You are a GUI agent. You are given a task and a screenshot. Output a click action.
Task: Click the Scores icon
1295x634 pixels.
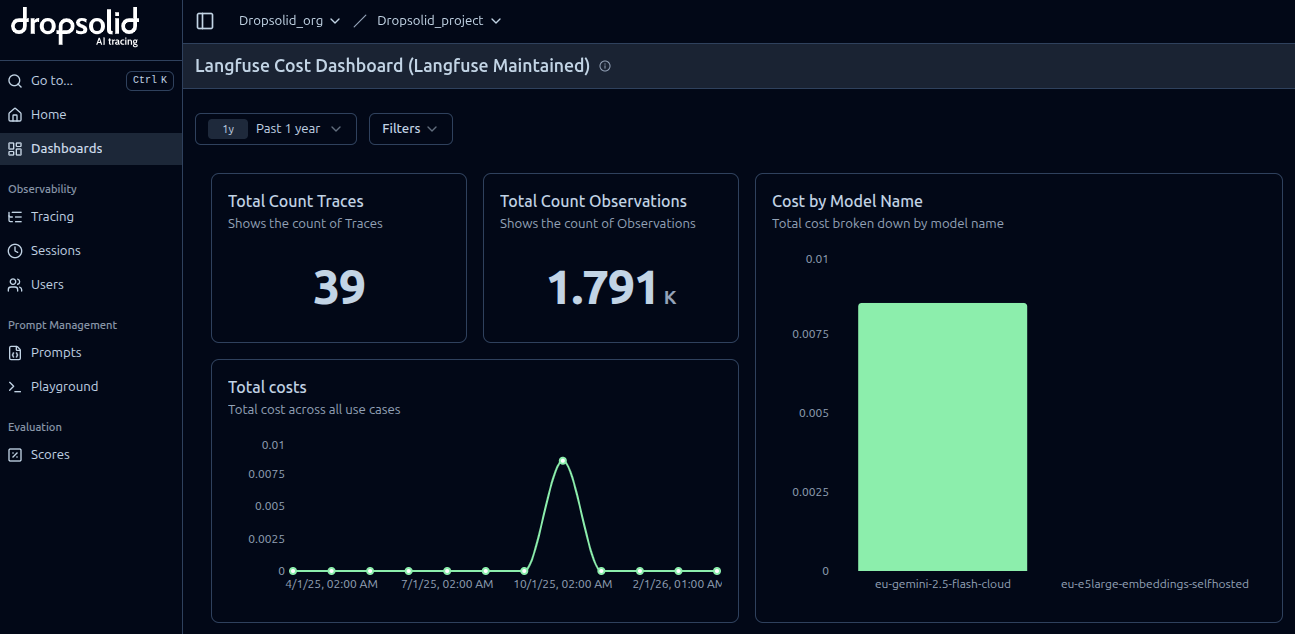(x=15, y=455)
